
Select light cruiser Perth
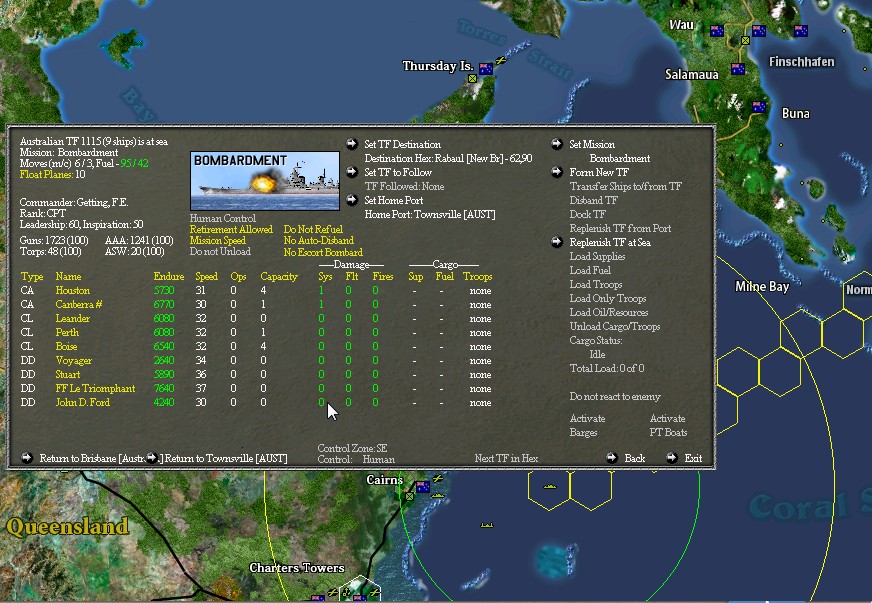[67, 332]
